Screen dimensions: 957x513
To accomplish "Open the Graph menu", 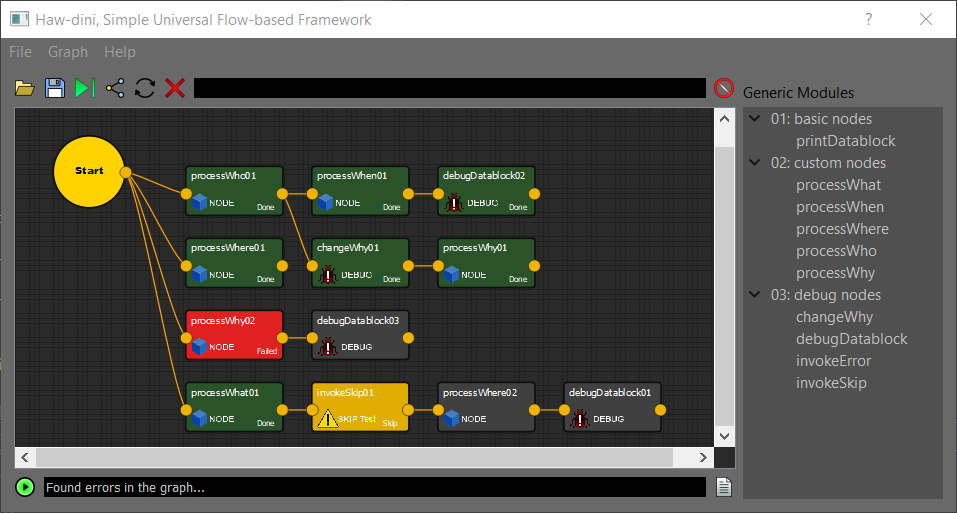I will coord(68,52).
